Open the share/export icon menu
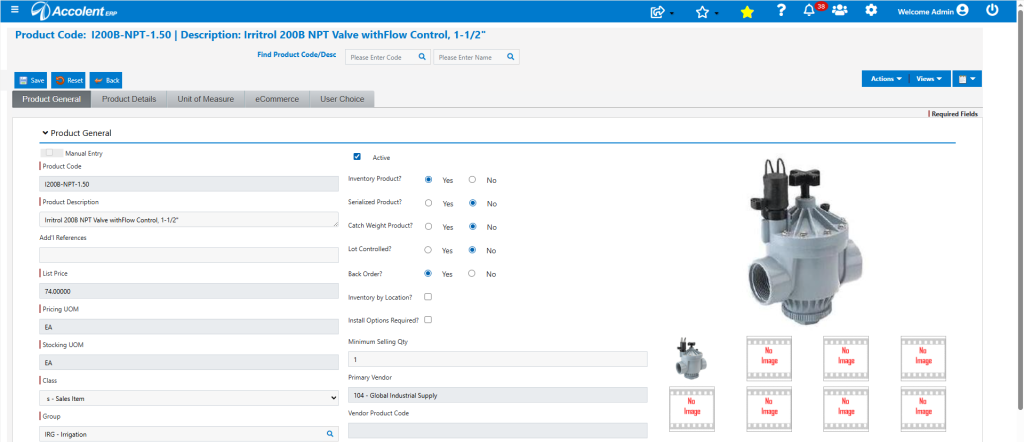This screenshot has width=1024, height=442. (658, 12)
